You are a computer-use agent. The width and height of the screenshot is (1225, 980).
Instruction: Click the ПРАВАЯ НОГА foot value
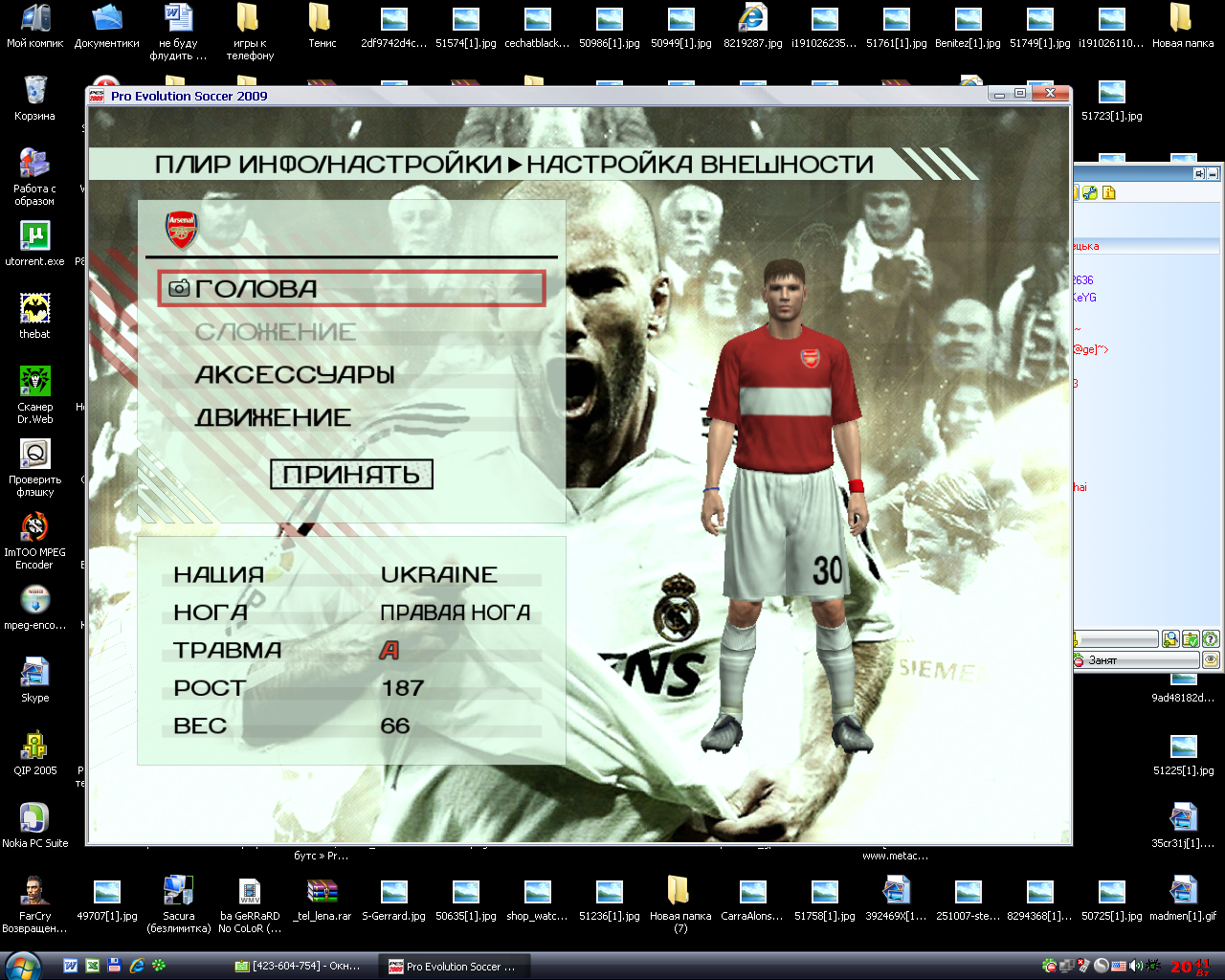(x=456, y=612)
